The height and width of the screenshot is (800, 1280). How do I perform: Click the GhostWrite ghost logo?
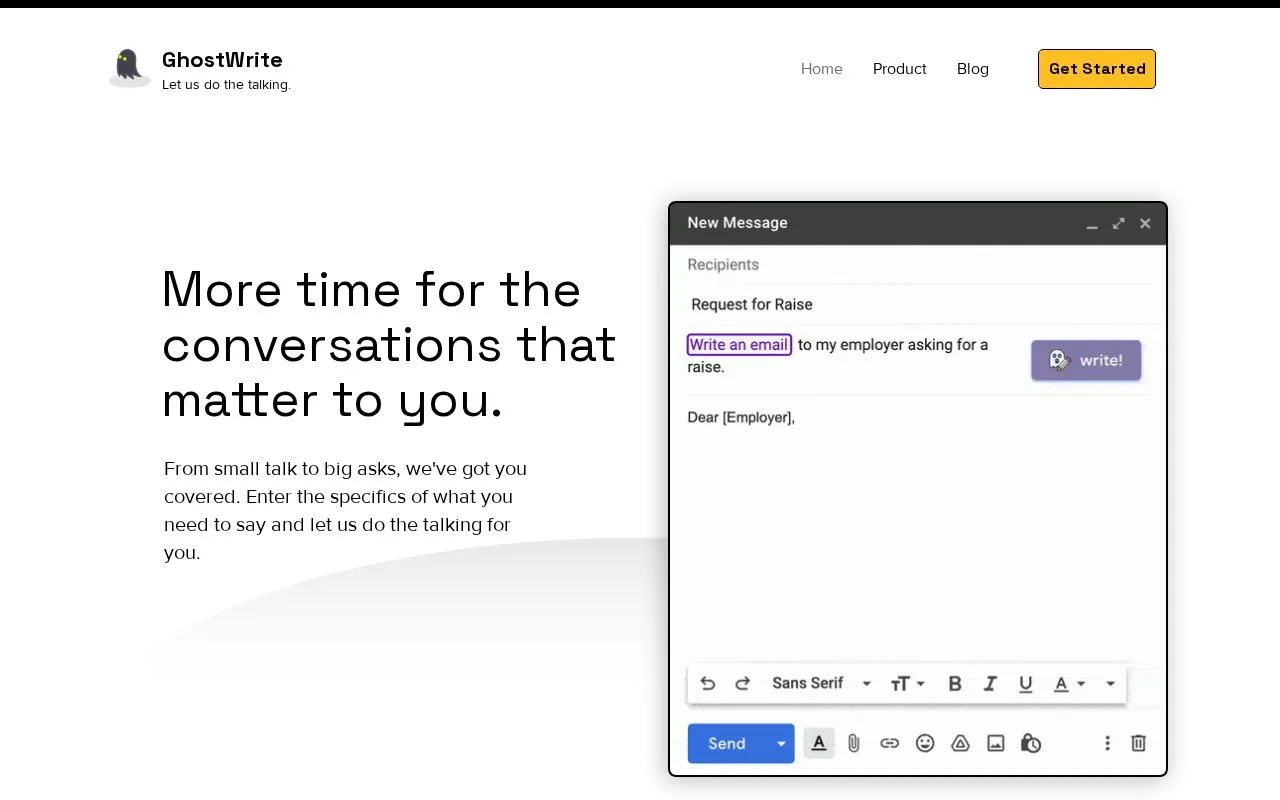[129, 68]
